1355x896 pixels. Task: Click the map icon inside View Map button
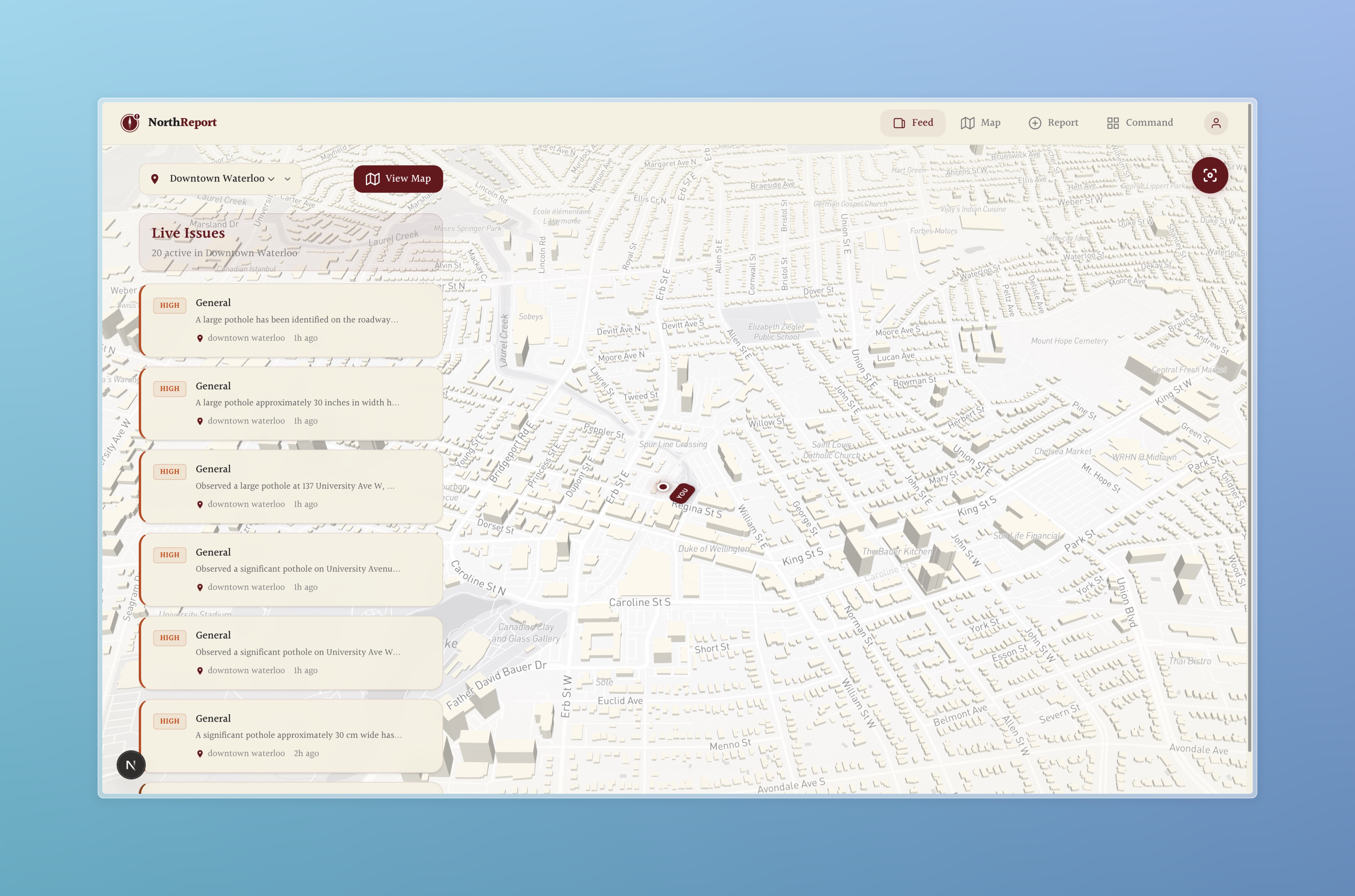coord(373,179)
